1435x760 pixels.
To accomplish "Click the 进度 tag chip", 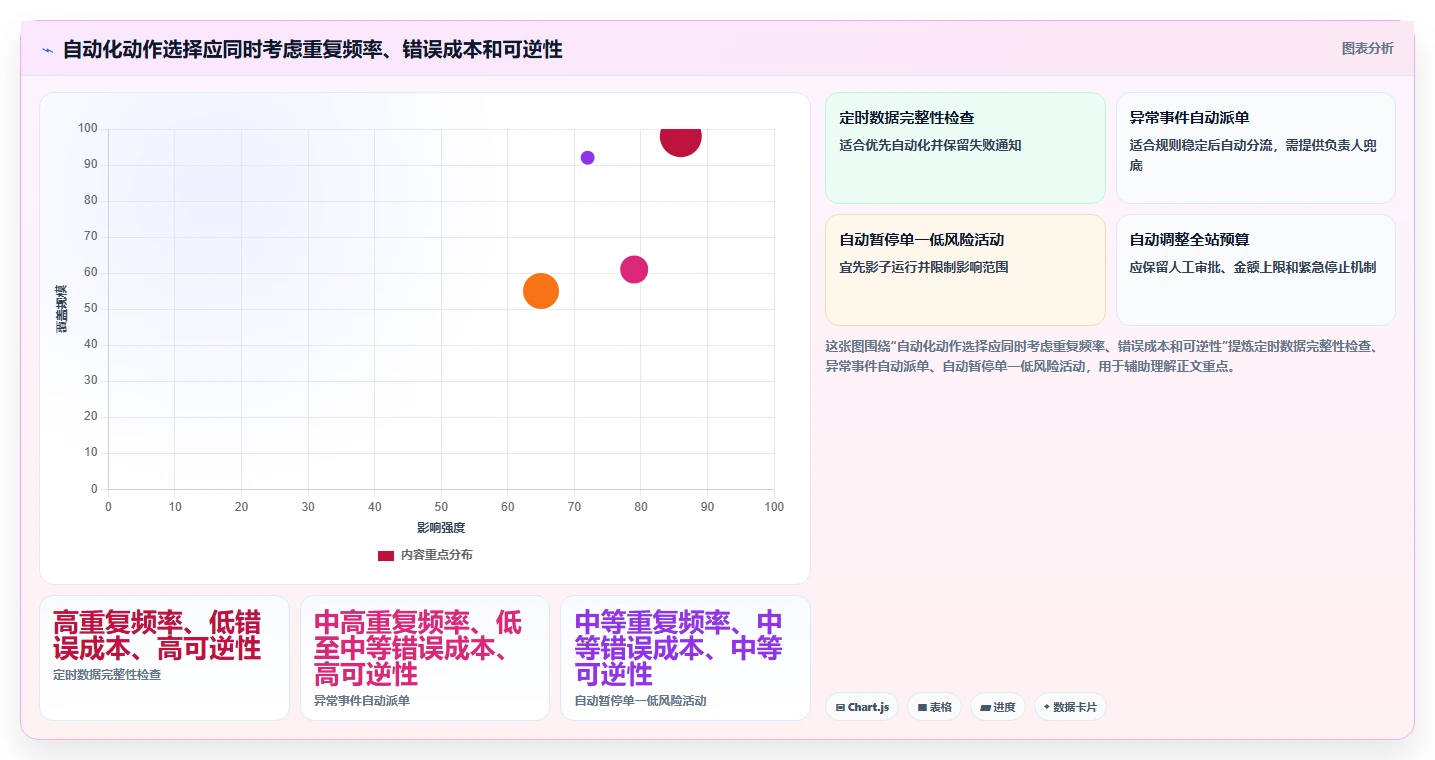I will pos(998,707).
